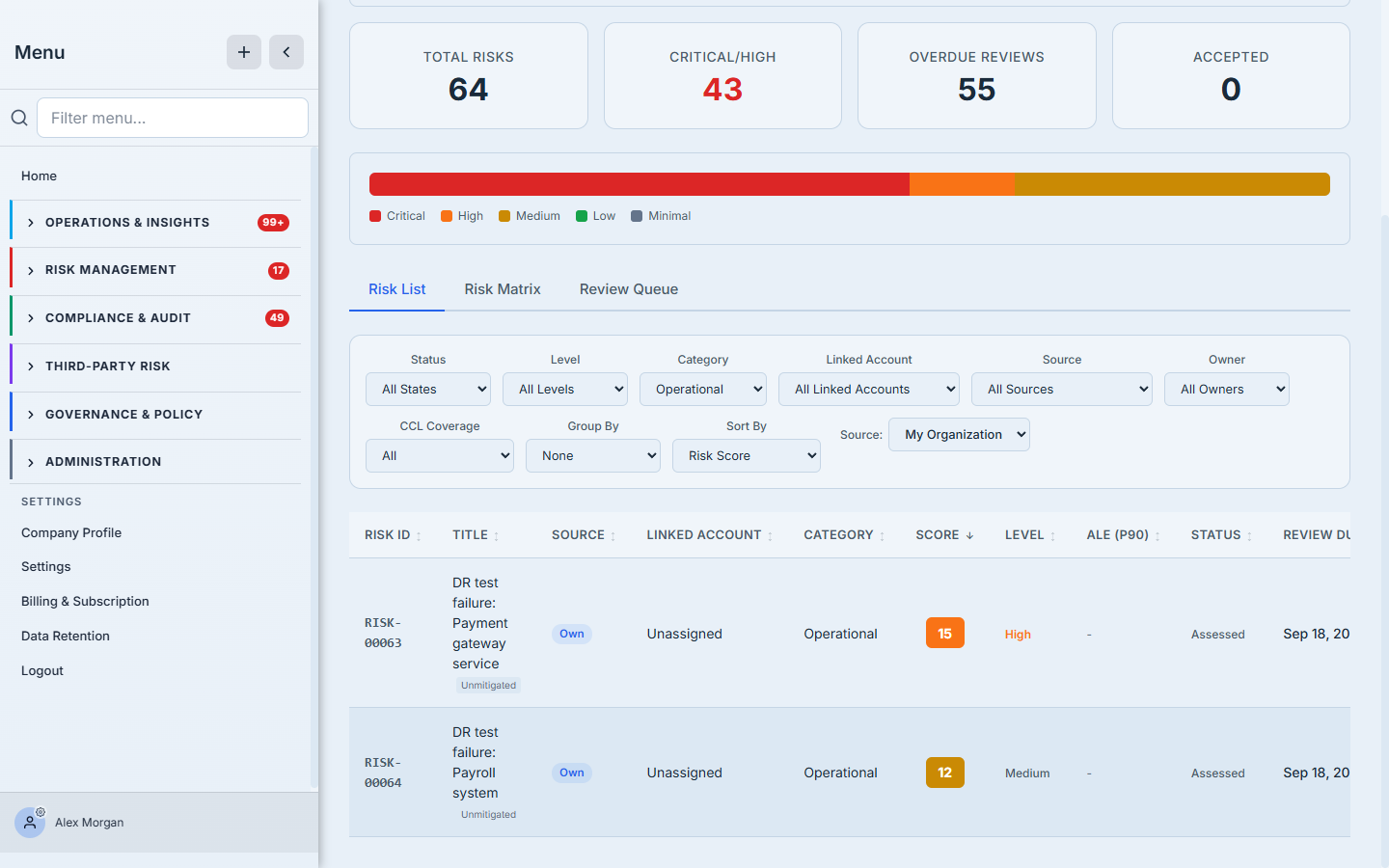Click the Status column sort icon
The height and width of the screenshot is (868, 1389).
[x=1249, y=536]
